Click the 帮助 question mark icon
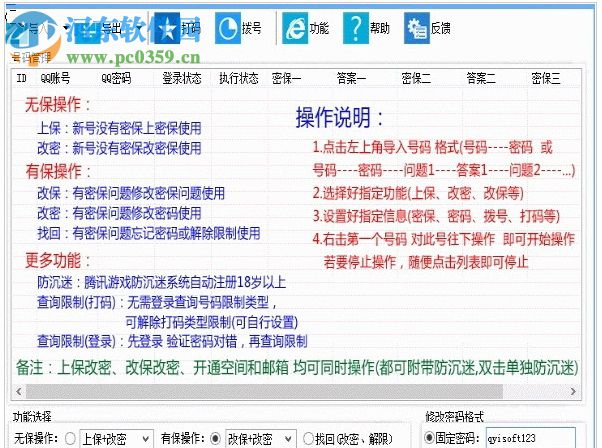The width and height of the screenshot is (602, 448). point(356,28)
